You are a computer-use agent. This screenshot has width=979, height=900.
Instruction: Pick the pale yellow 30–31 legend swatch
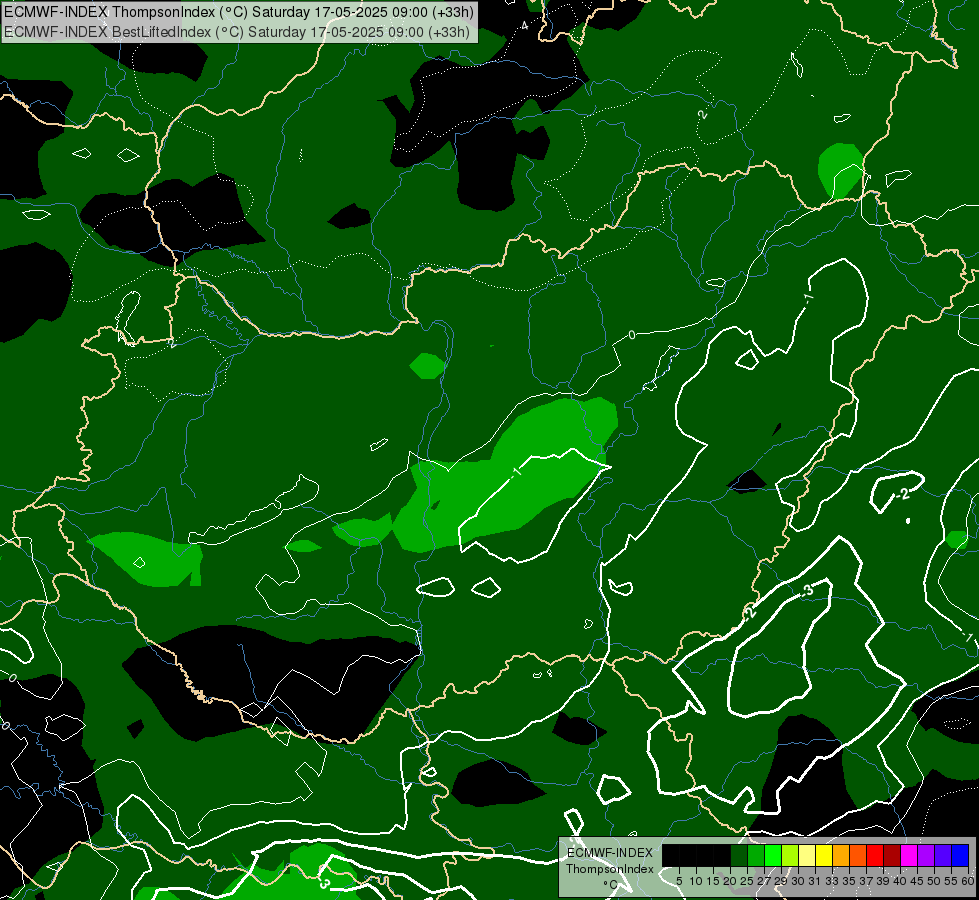(807, 855)
